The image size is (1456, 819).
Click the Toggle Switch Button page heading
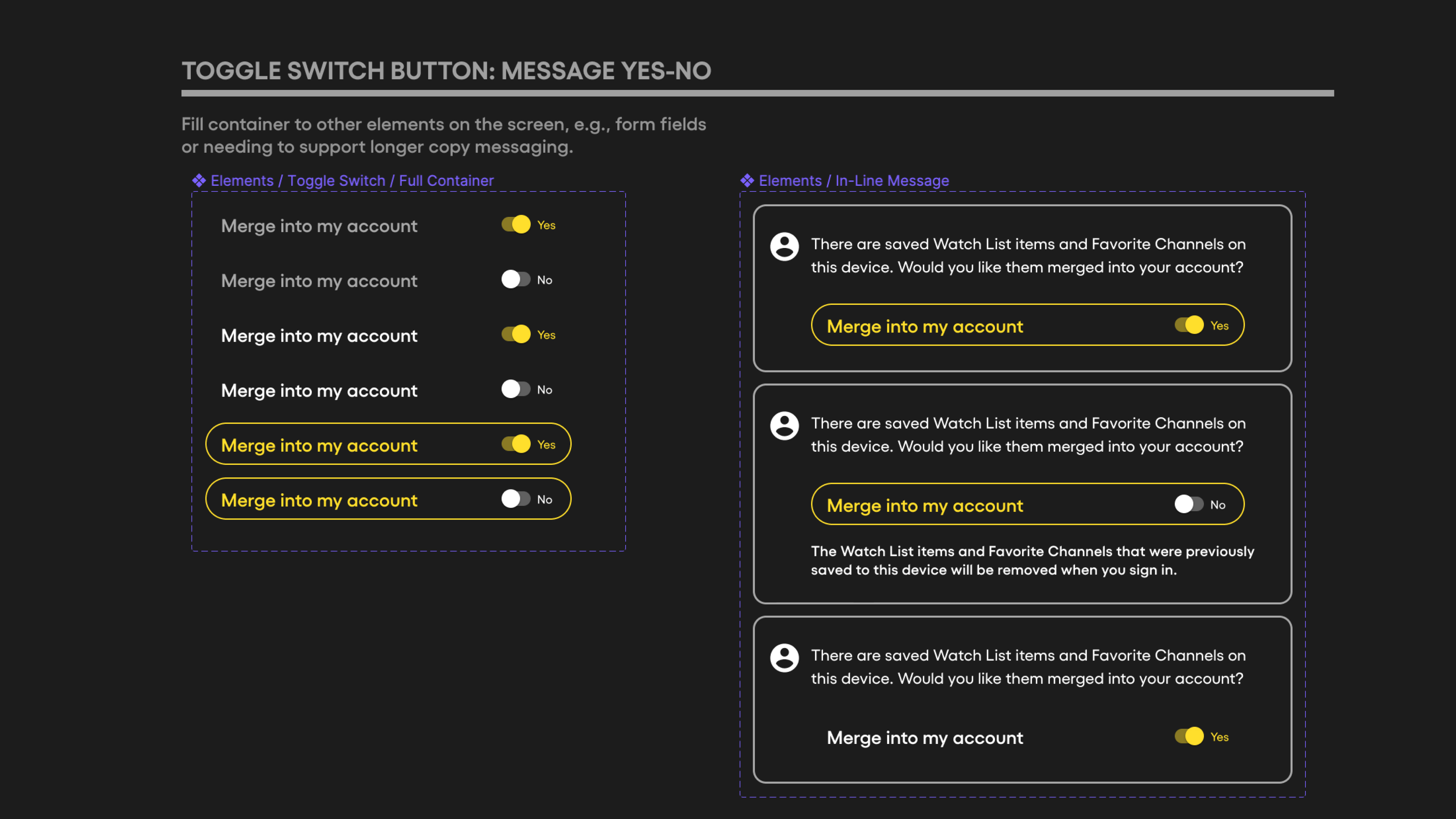click(446, 71)
